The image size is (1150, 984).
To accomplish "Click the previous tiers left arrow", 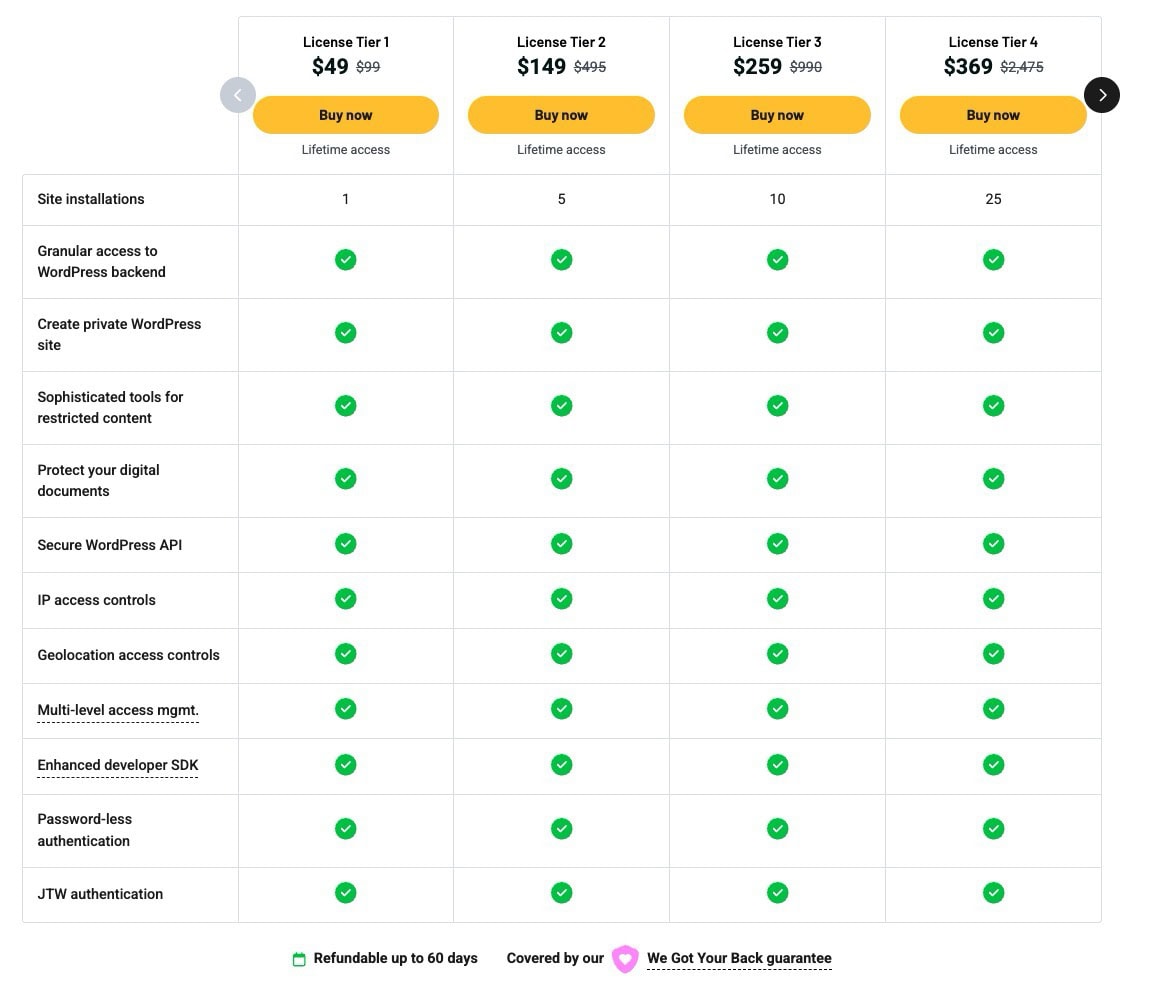I will click(x=238, y=95).
